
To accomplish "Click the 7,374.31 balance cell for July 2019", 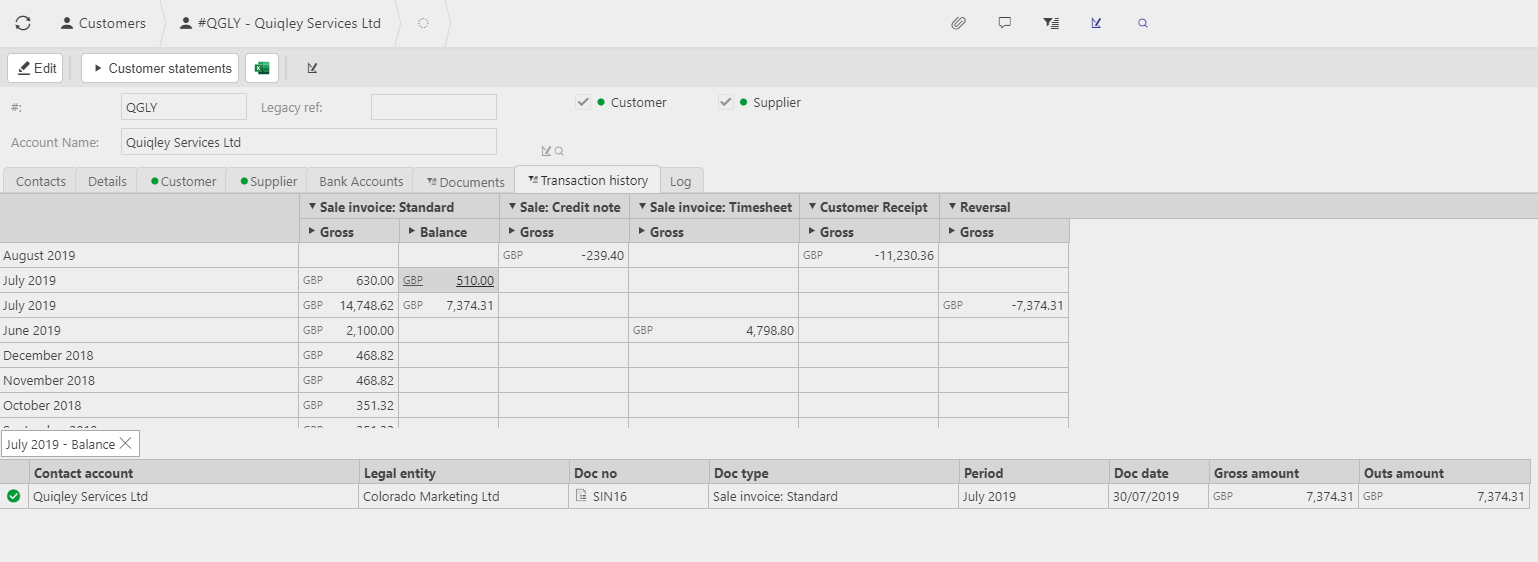I will [448, 305].
